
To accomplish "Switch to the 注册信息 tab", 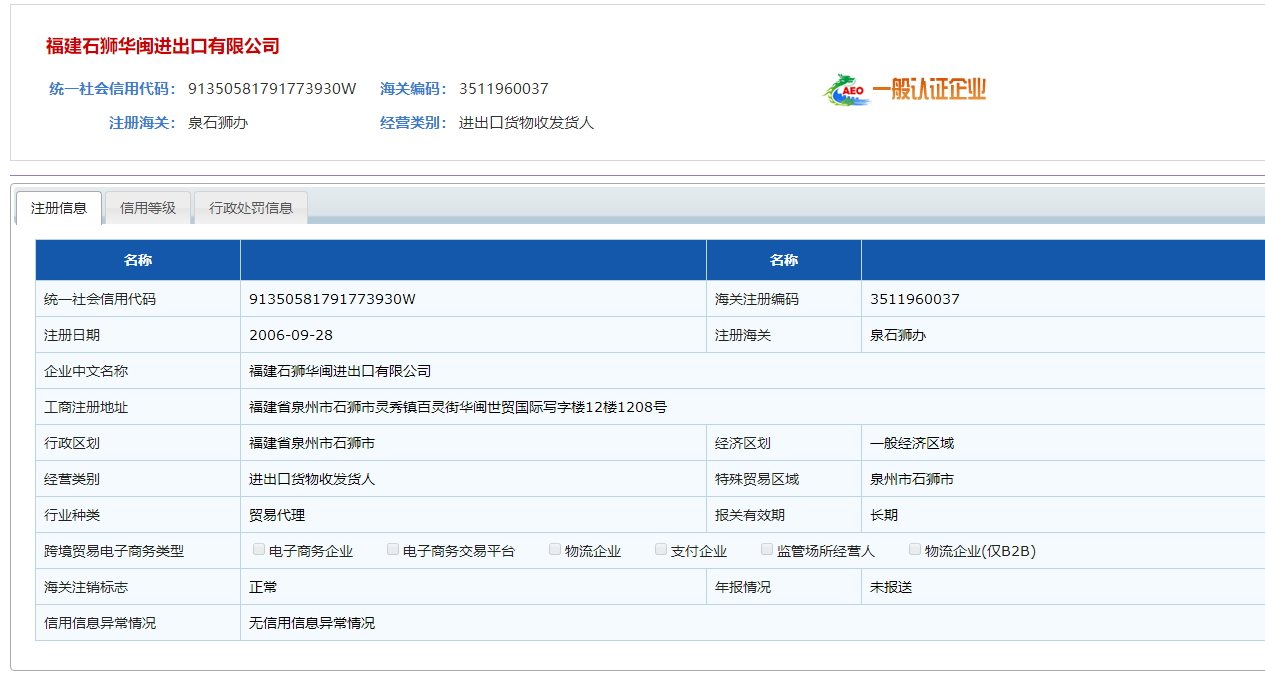I will click(59, 208).
